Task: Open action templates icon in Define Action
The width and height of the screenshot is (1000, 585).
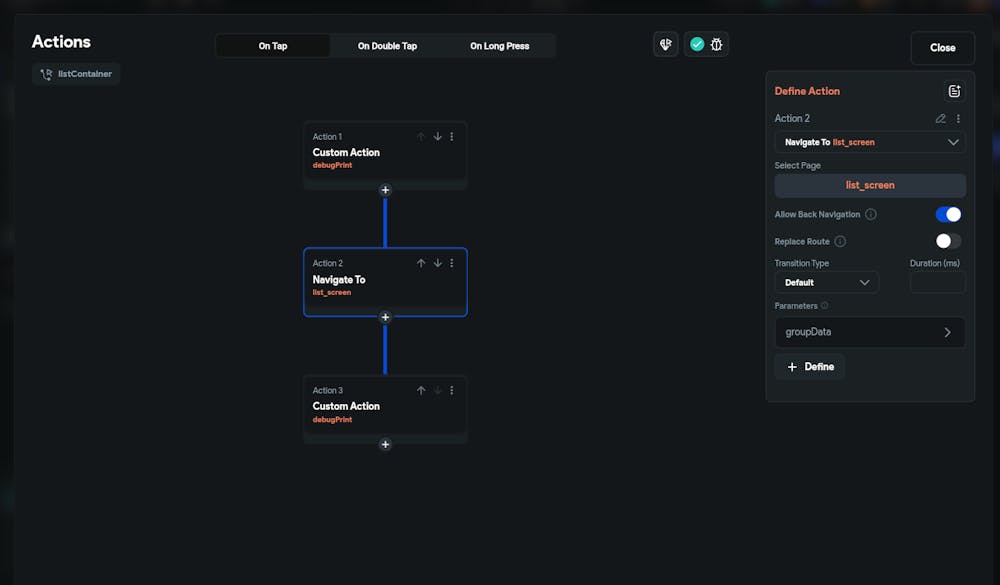Action: pos(954,91)
